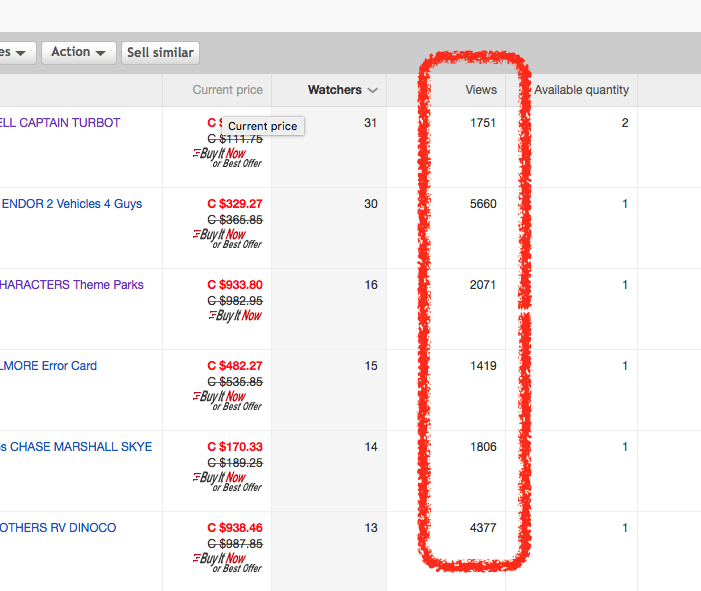Click Buy It Now logo under C $938.46
Viewport: 701px width, 591px height.
224,559
